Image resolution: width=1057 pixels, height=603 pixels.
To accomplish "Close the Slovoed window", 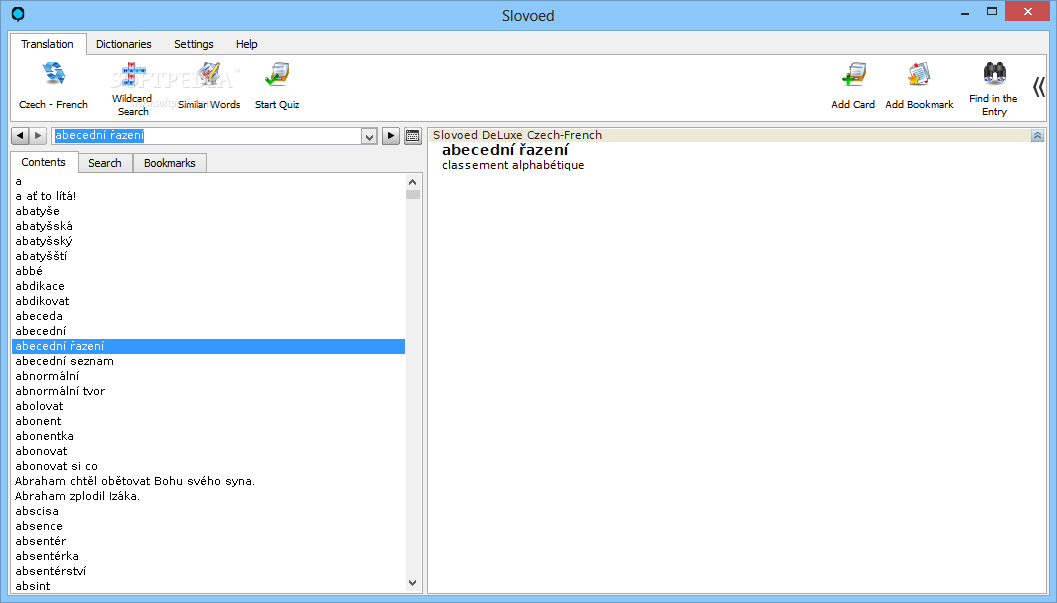I will (x=1027, y=11).
